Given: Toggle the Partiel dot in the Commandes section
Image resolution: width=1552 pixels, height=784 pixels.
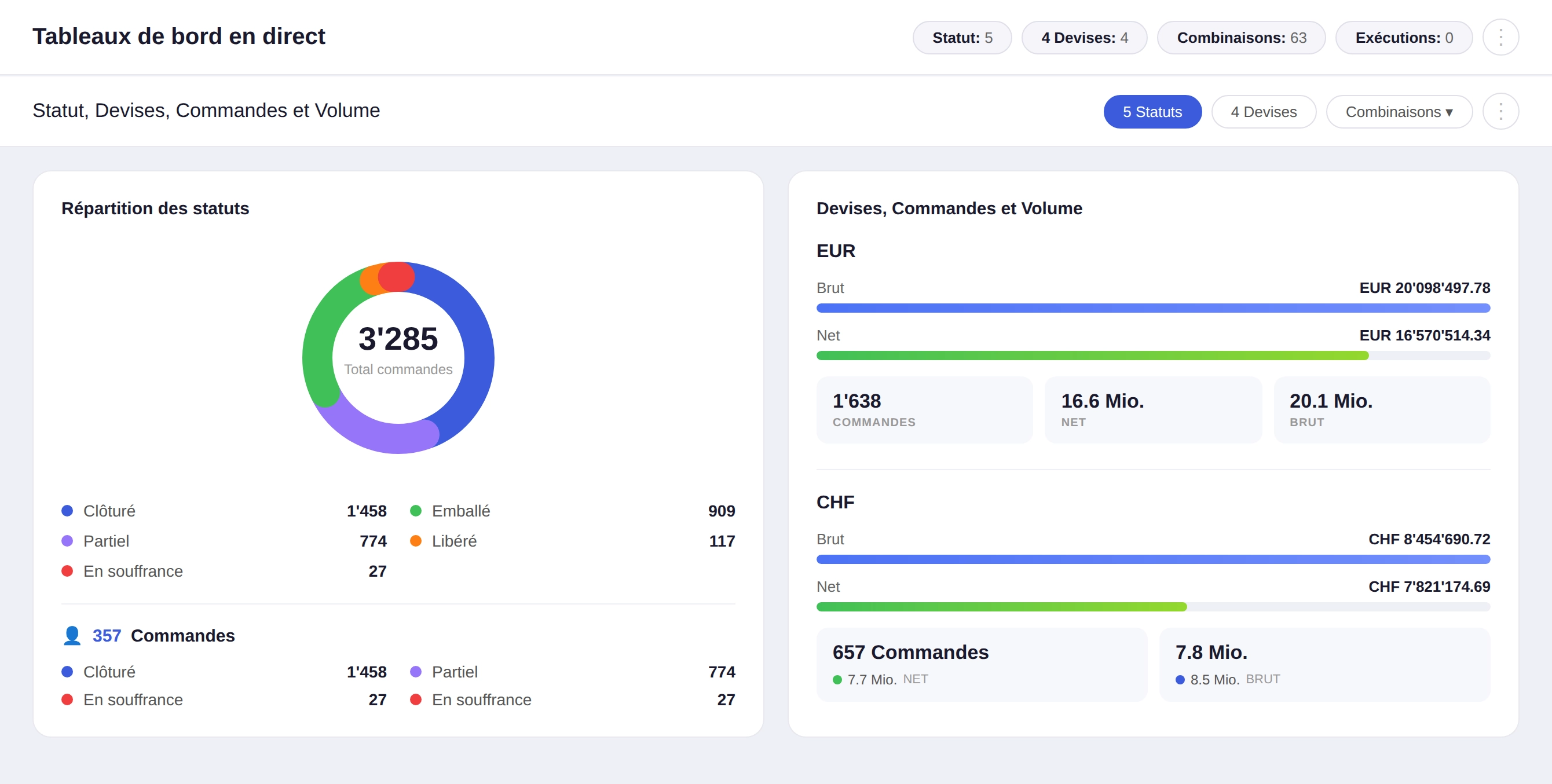Looking at the screenshot, I should 415,671.
